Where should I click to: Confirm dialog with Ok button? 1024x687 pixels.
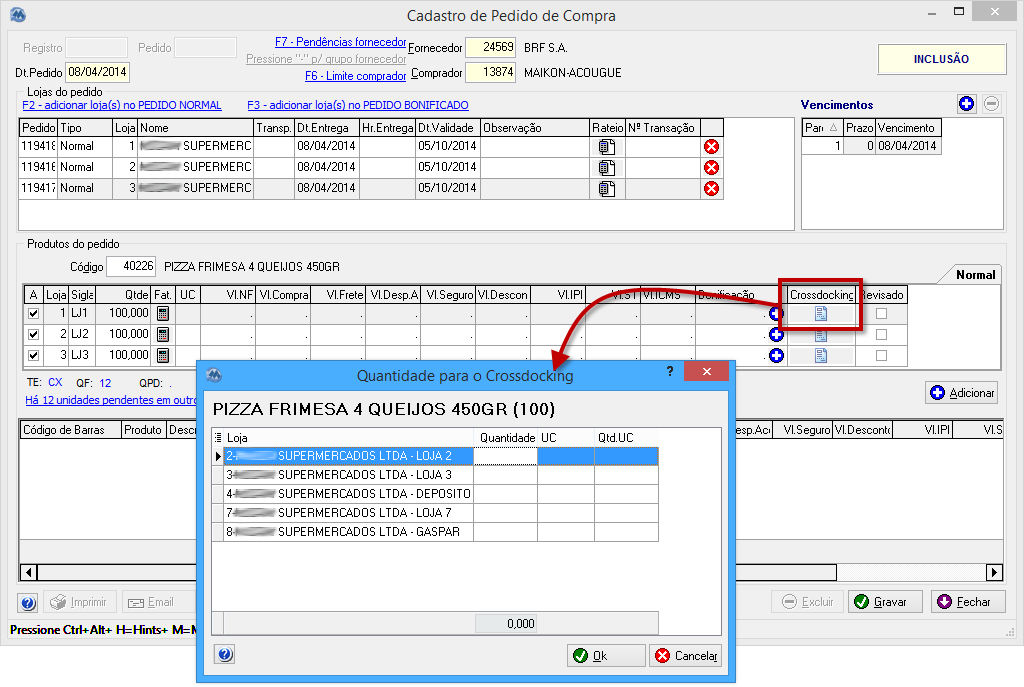[x=606, y=656]
